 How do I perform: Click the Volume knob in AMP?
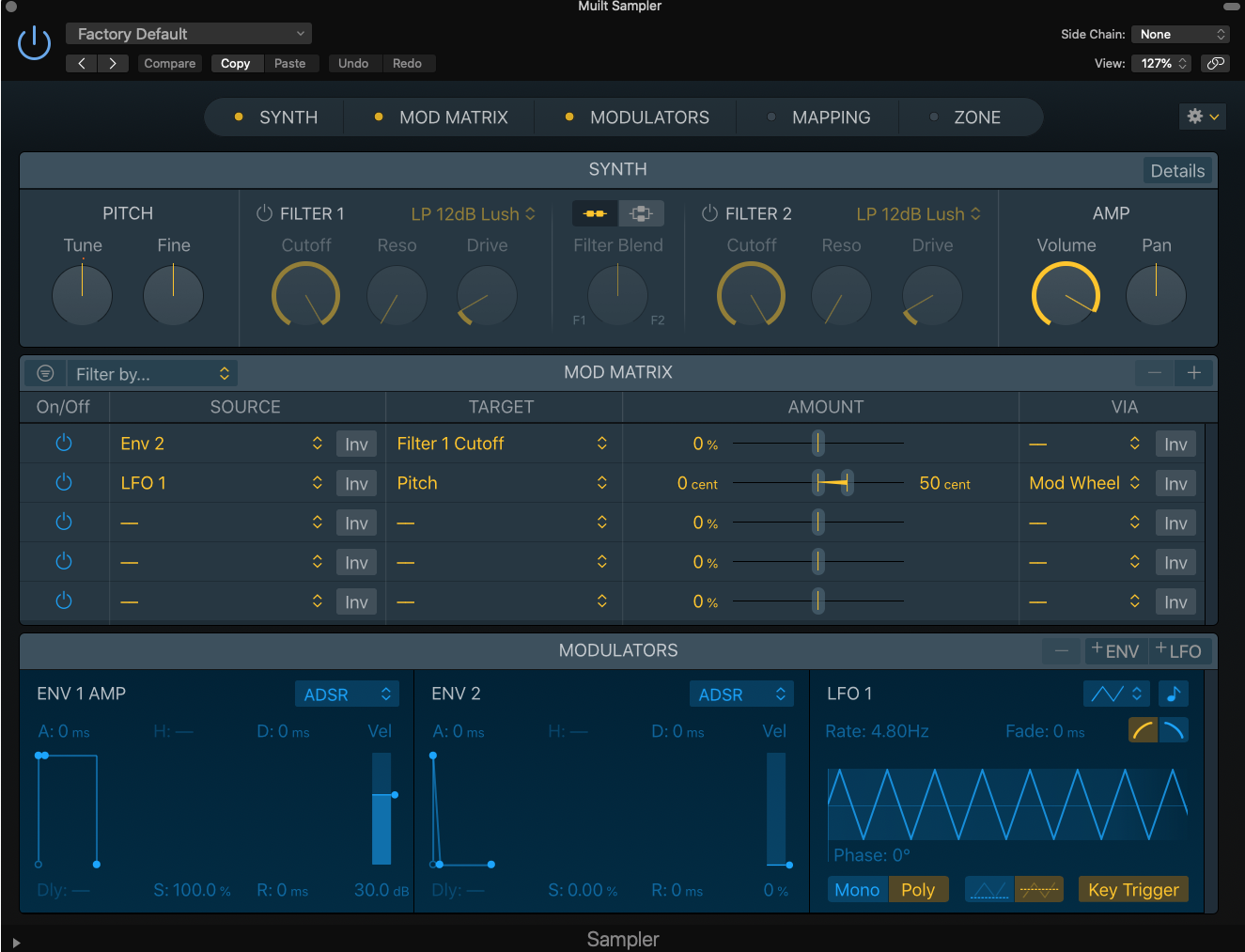(1066, 295)
